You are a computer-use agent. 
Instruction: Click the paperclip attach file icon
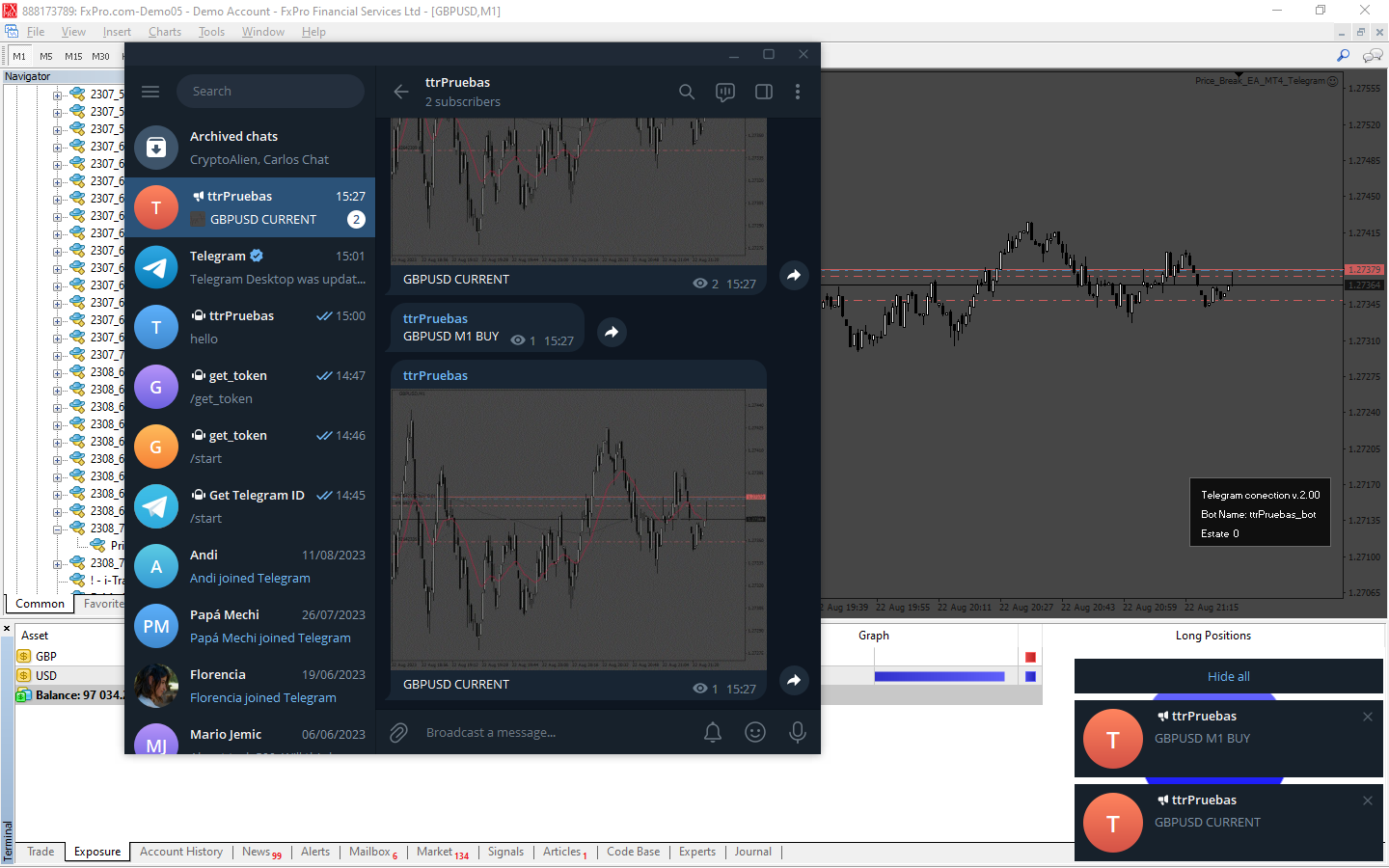(x=399, y=733)
